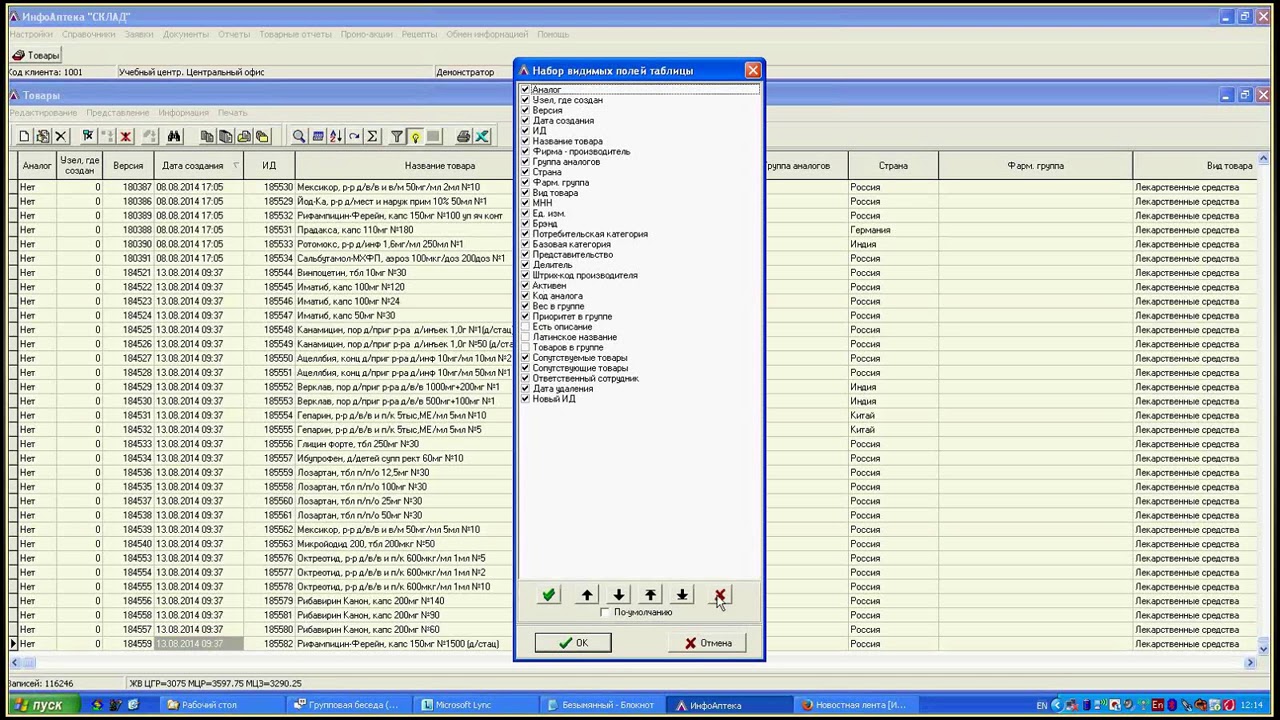Toggle the Название товара checkbox
Viewport: 1280px width, 720px height.
pos(525,141)
